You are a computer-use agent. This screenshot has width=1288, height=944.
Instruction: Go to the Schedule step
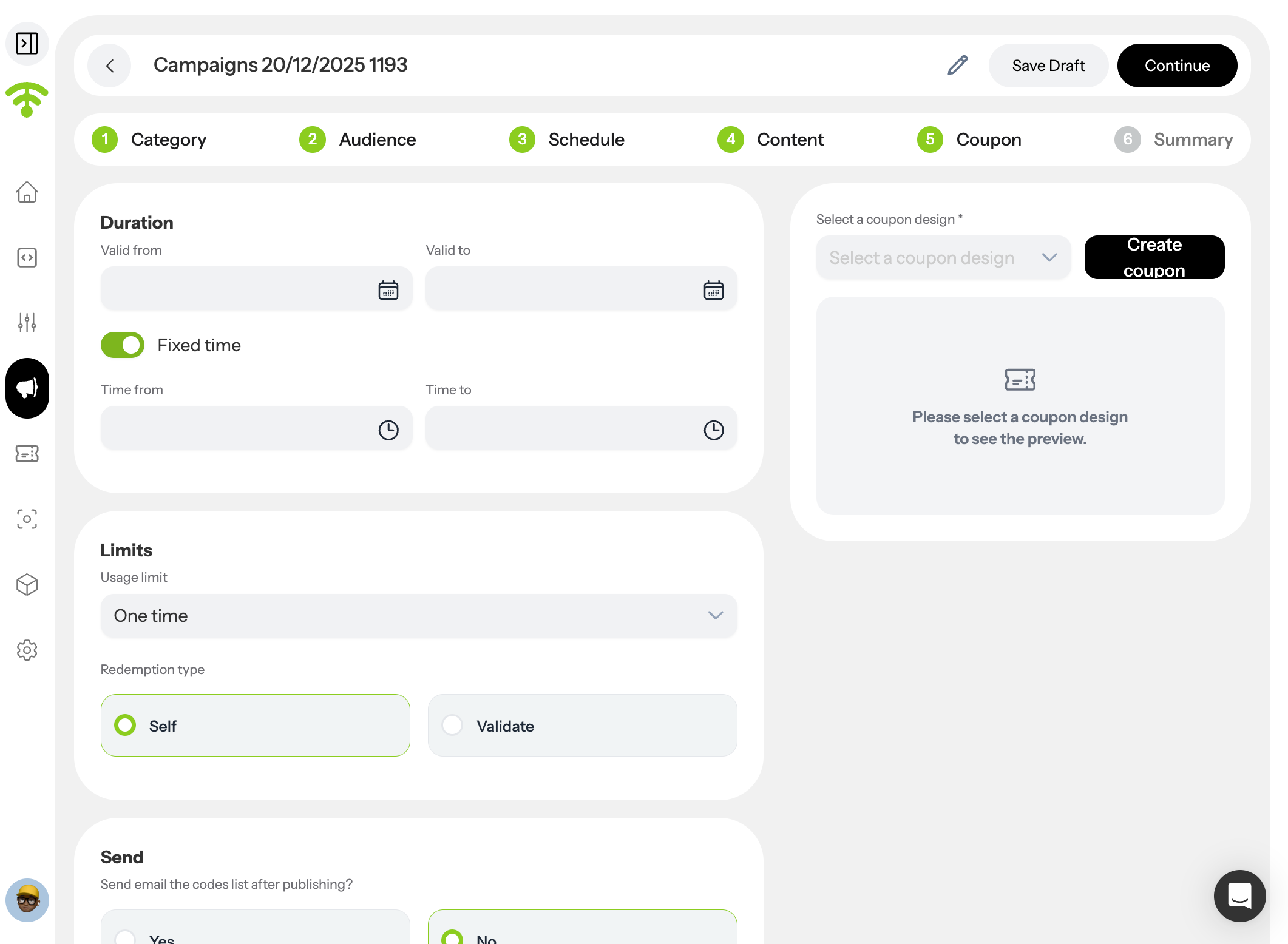pyautogui.click(x=567, y=140)
